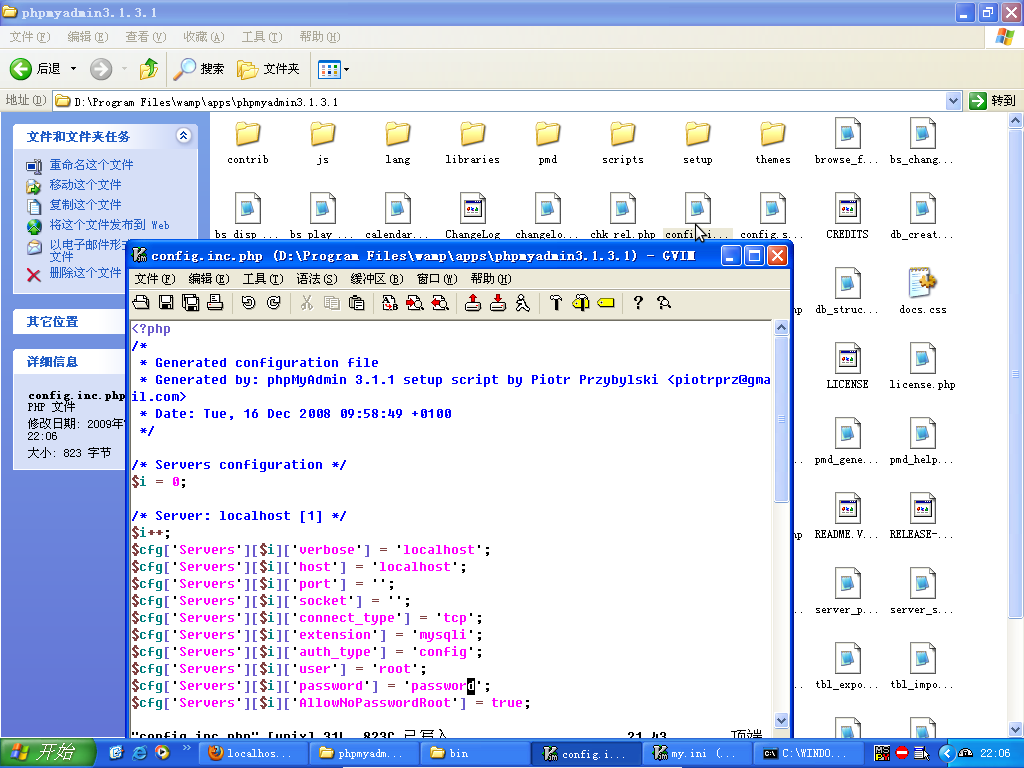Image resolution: width=1024 pixels, height=768 pixels.
Task: Click the 移动这个文件 (move file) link
Action: coord(86,185)
